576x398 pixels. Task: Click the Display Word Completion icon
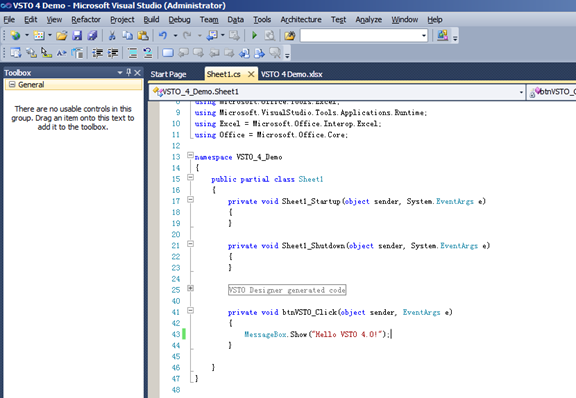[61, 53]
